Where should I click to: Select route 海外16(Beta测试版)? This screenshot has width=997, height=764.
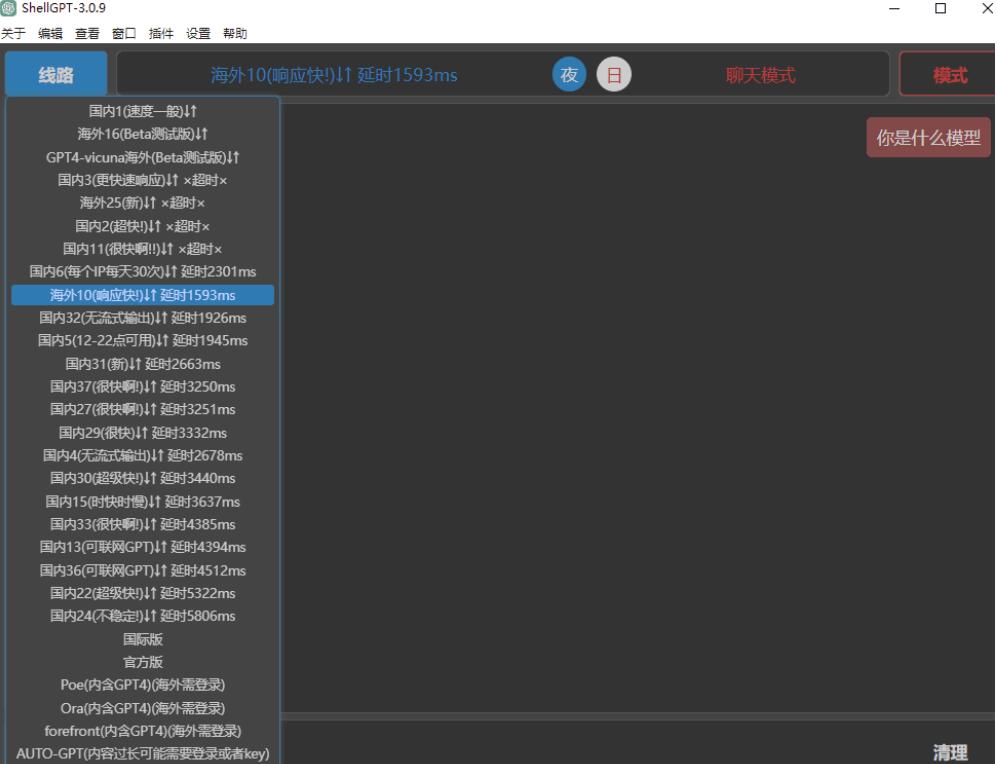tap(142, 134)
